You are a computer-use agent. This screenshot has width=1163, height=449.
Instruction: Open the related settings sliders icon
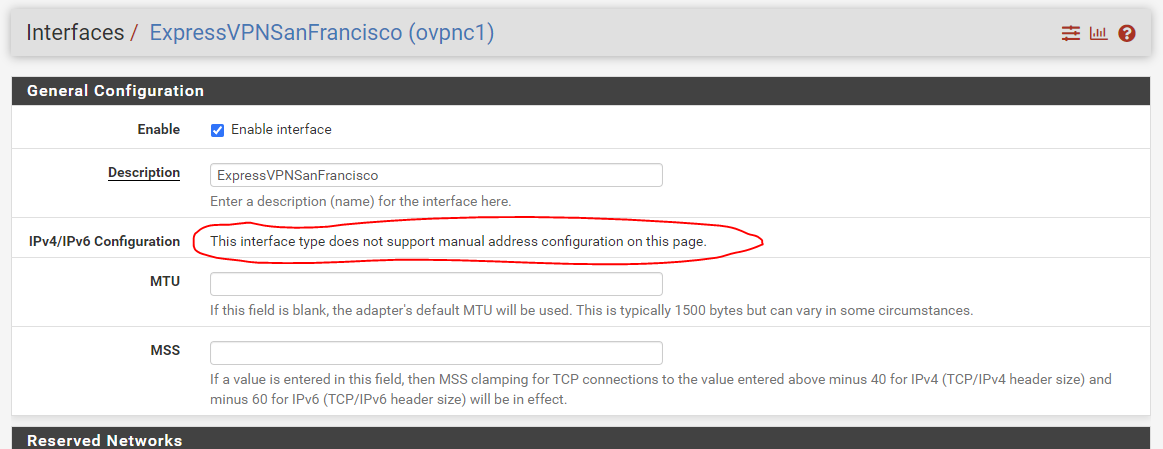1070,33
